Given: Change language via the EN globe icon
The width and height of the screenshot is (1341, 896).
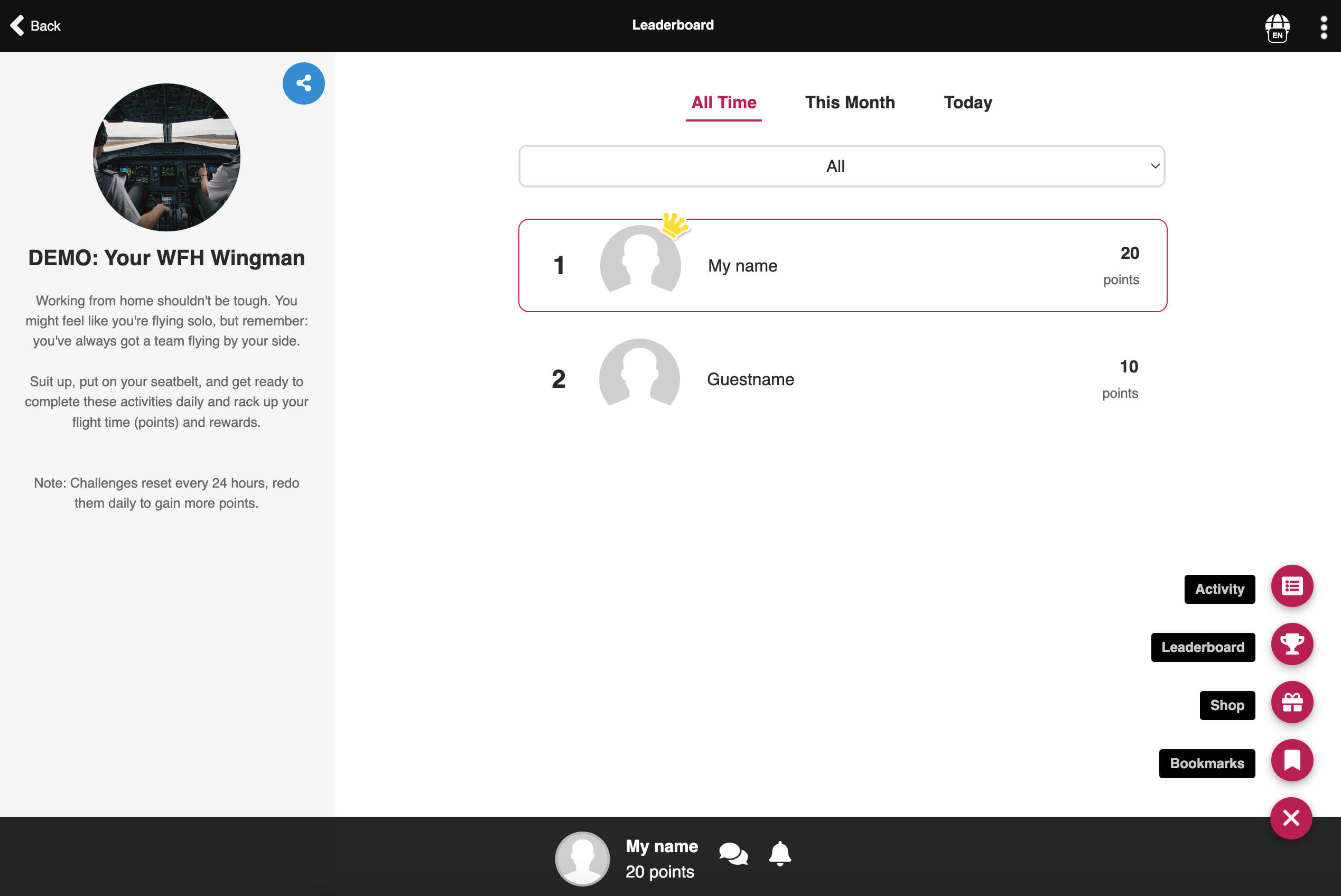Looking at the screenshot, I should pos(1277,27).
